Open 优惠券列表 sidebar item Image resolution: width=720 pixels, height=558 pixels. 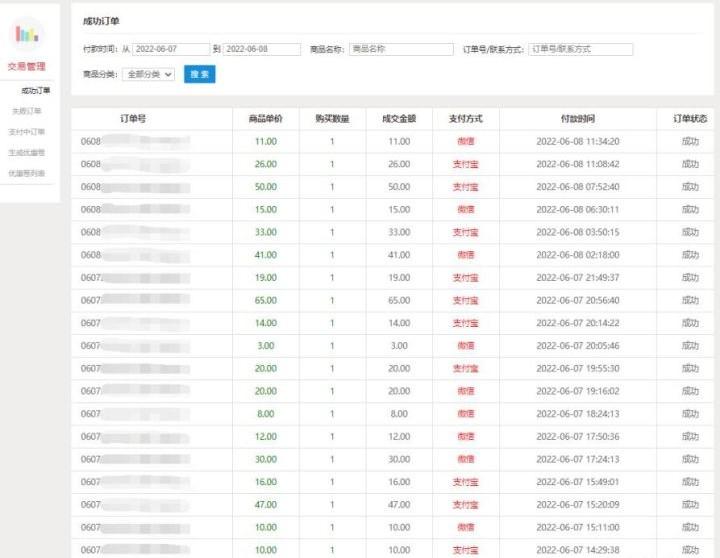(27, 173)
